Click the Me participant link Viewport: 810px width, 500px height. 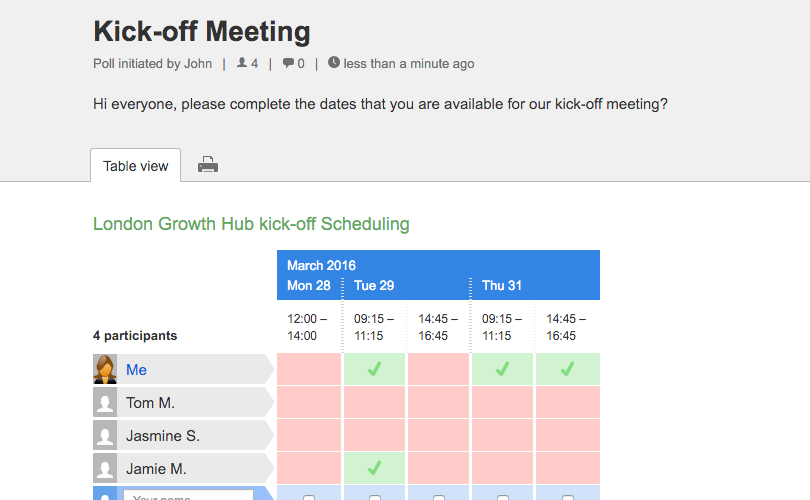point(136,370)
